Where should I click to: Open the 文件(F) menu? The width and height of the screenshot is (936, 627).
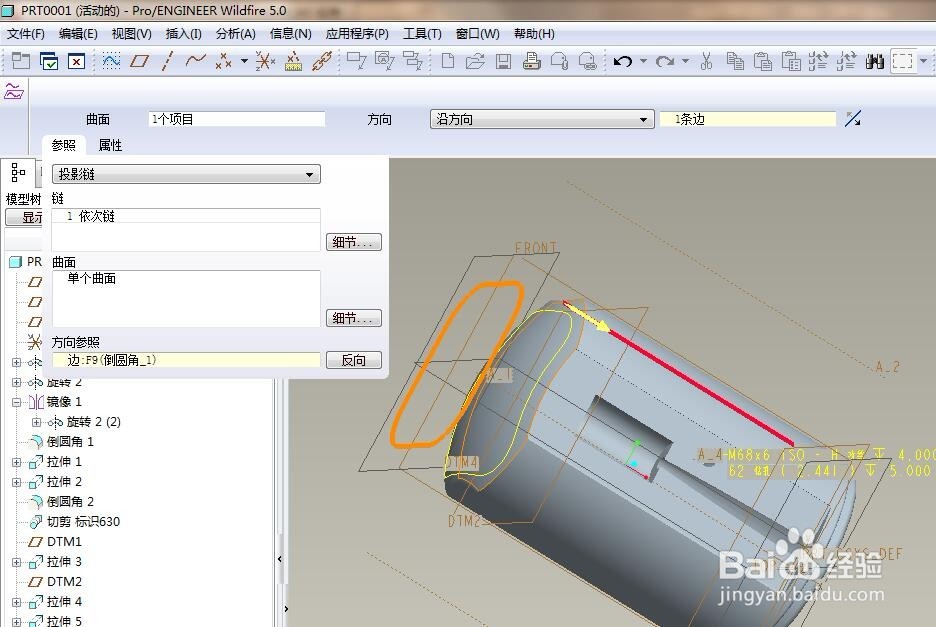26,34
